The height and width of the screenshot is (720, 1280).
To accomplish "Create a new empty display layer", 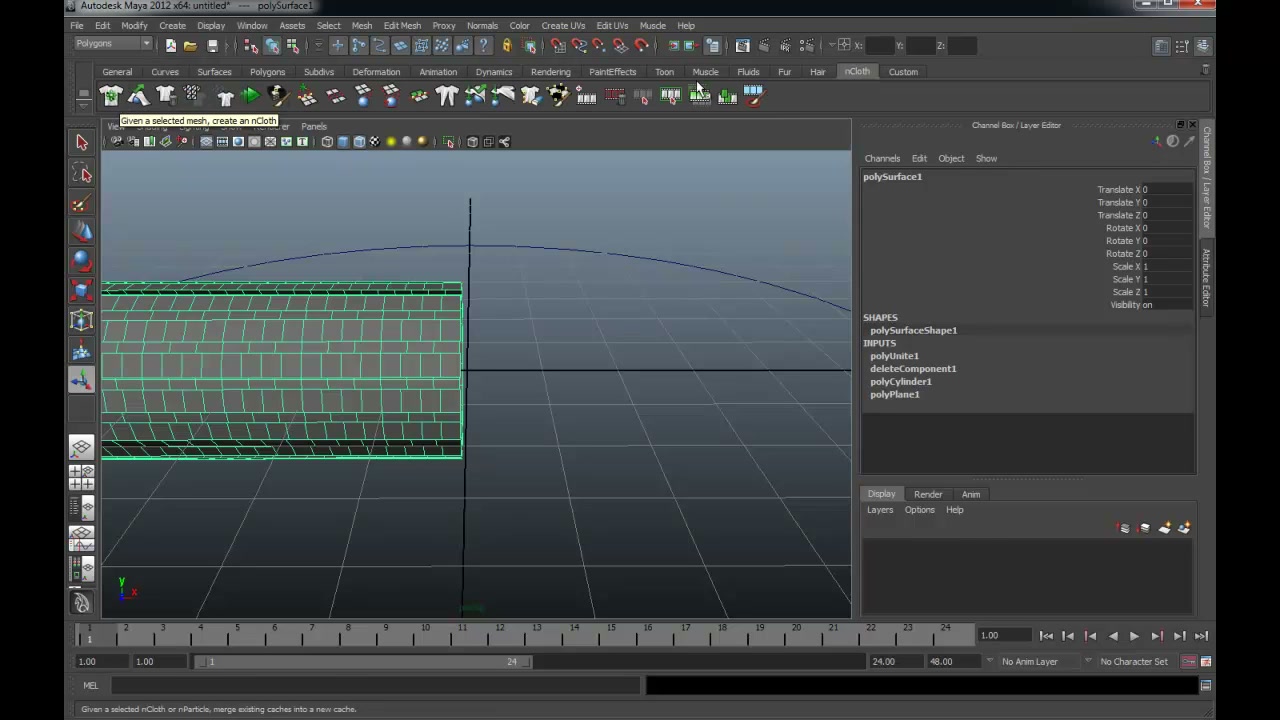I will coord(1165,528).
